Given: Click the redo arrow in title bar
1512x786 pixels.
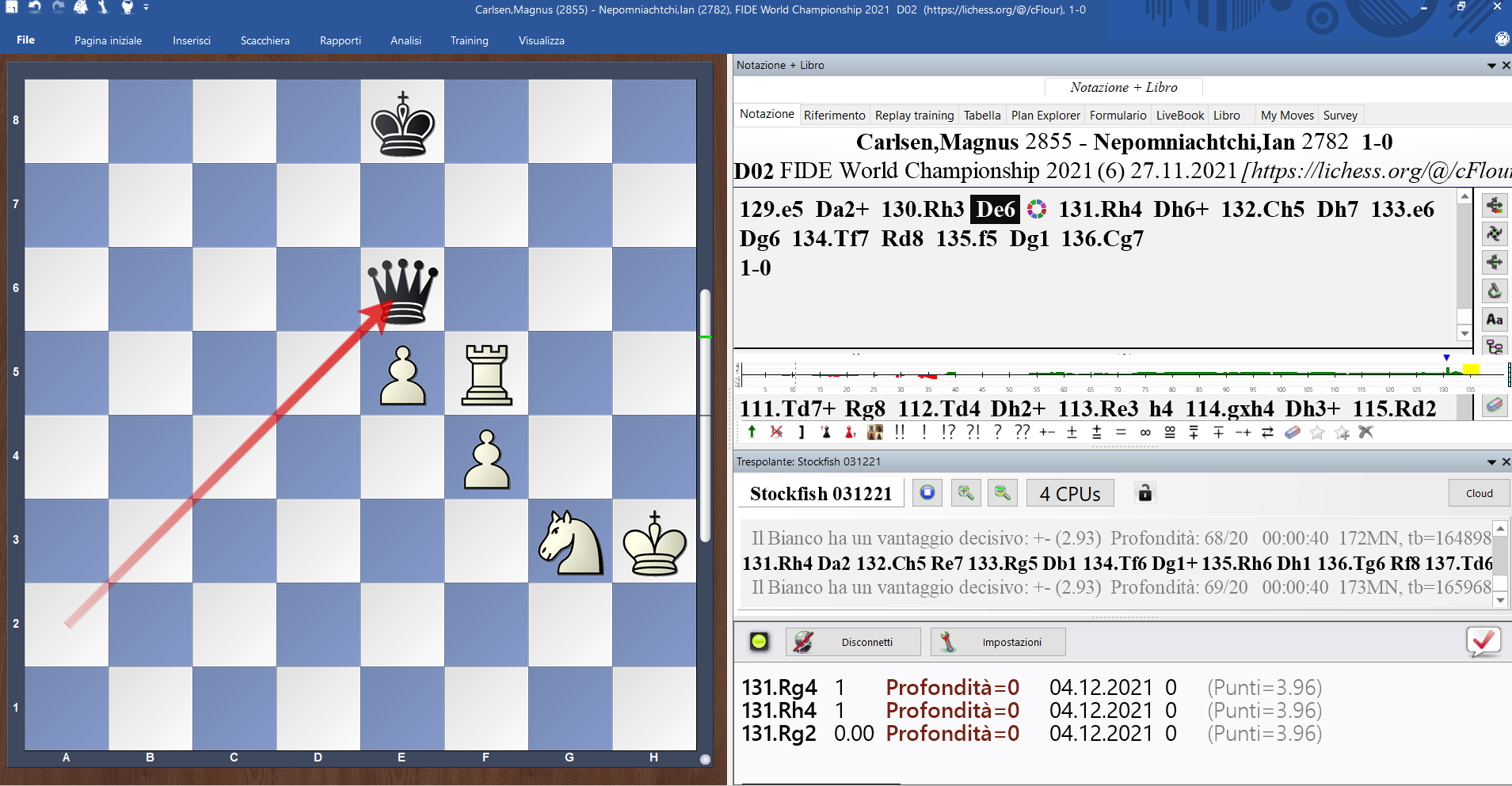Looking at the screenshot, I should pos(58,7).
